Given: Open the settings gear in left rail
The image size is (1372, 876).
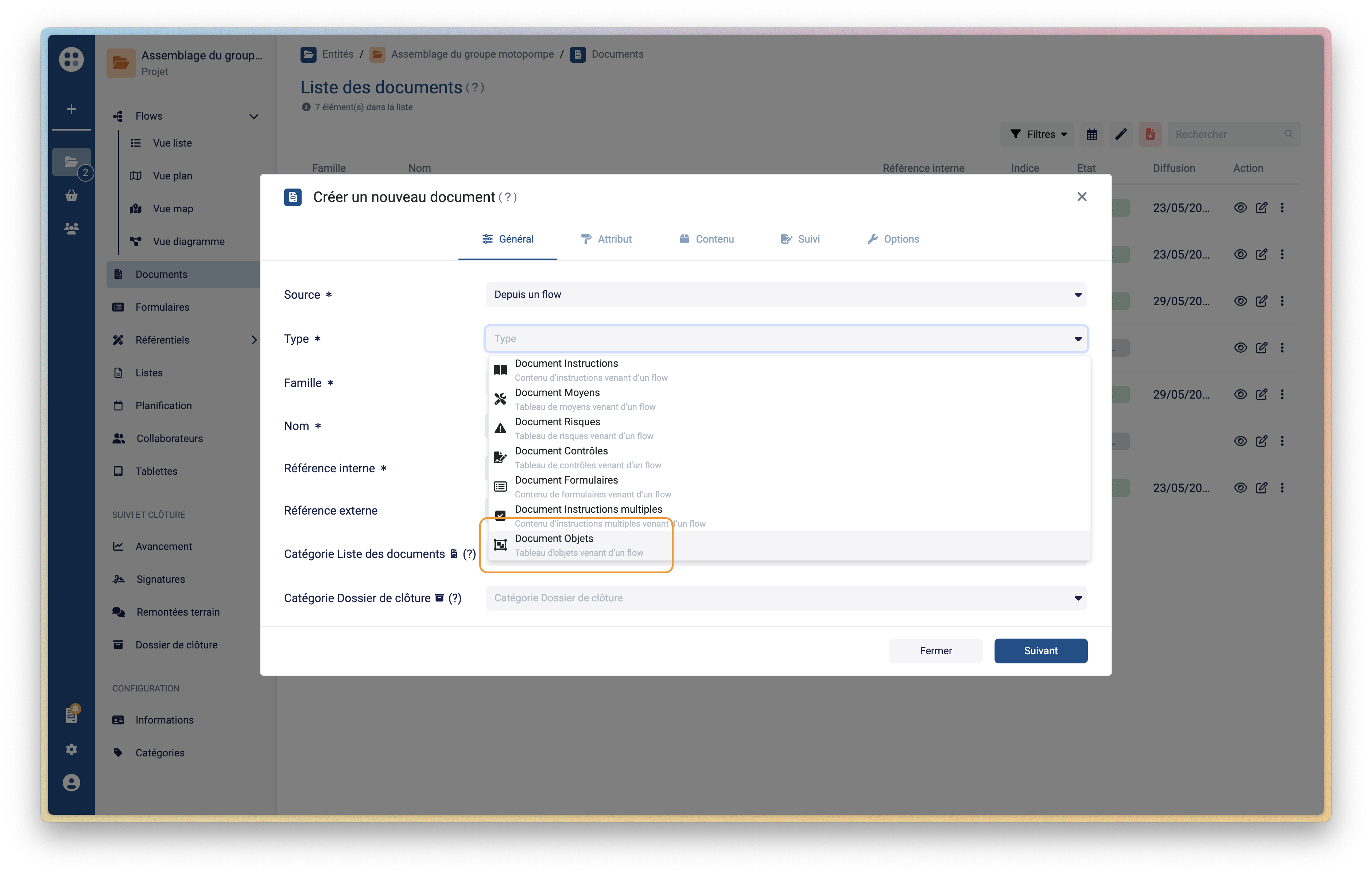Looking at the screenshot, I should pos(71,749).
